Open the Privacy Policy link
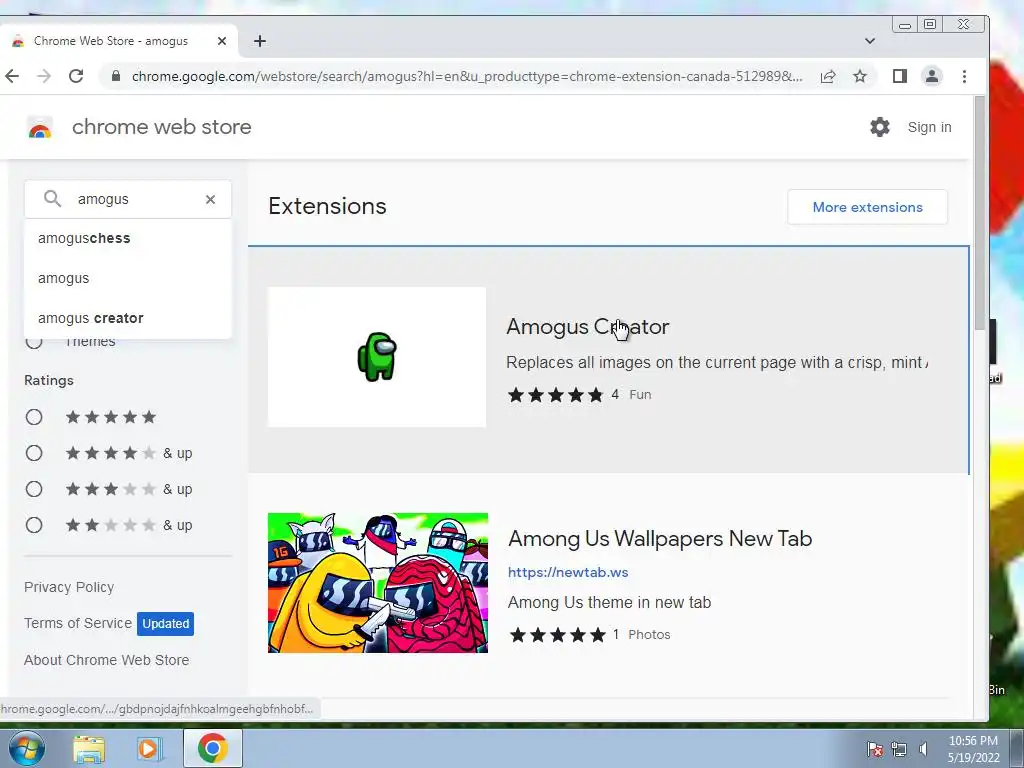Image resolution: width=1024 pixels, height=768 pixels. click(69, 587)
